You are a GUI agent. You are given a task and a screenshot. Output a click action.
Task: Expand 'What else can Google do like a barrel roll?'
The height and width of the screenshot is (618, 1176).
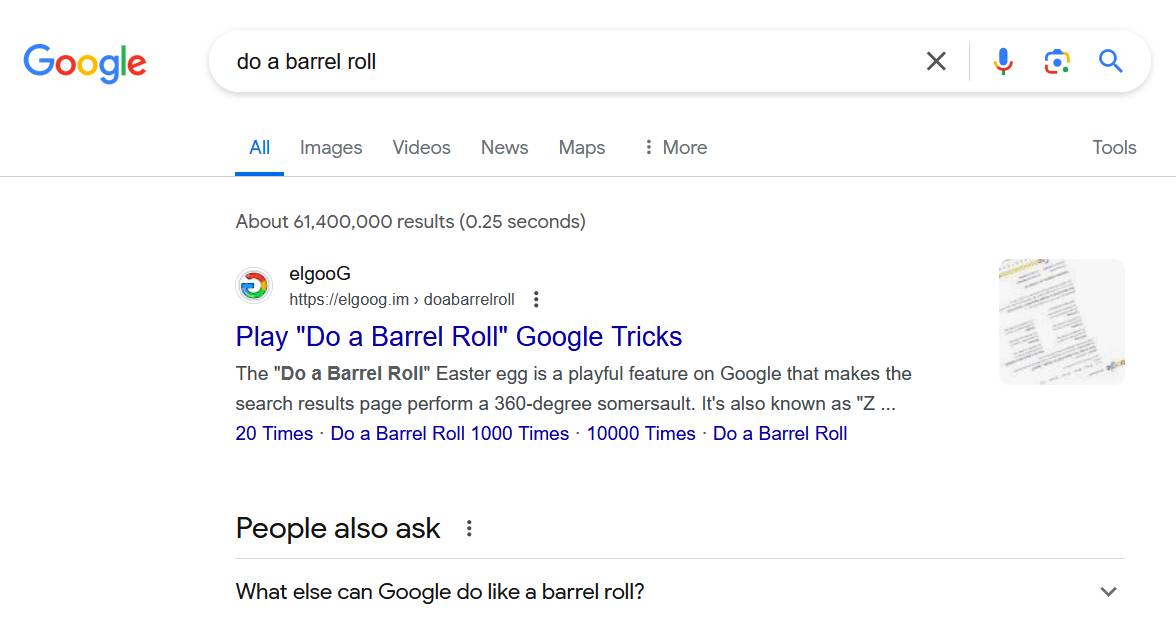click(1108, 592)
